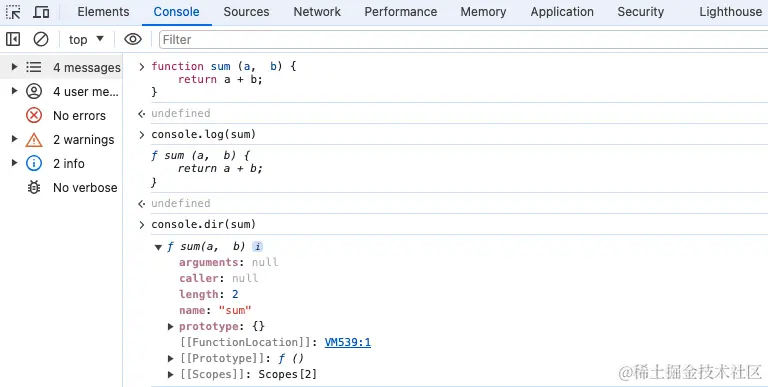Screen dimensions: 768x387
Task: Select the warnings triangle icon in sidebar
Action: tap(34, 140)
